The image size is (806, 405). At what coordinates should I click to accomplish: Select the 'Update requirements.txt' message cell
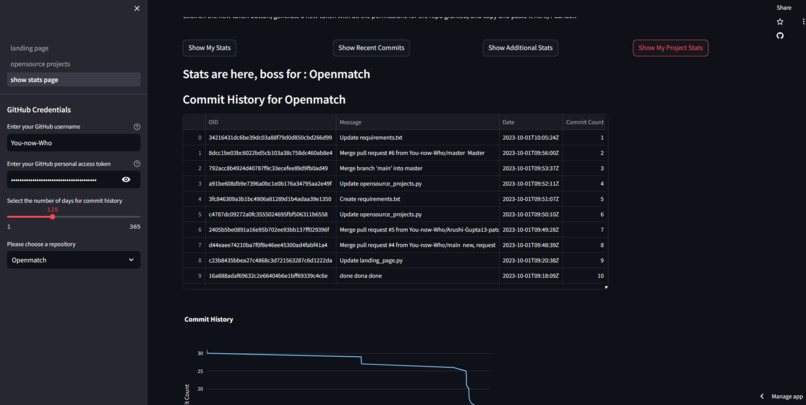417,137
